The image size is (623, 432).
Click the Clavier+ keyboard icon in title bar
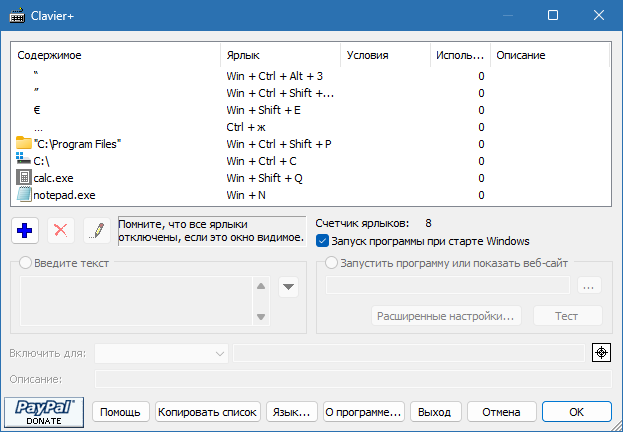pyautogui.click(x=17, y=16)
